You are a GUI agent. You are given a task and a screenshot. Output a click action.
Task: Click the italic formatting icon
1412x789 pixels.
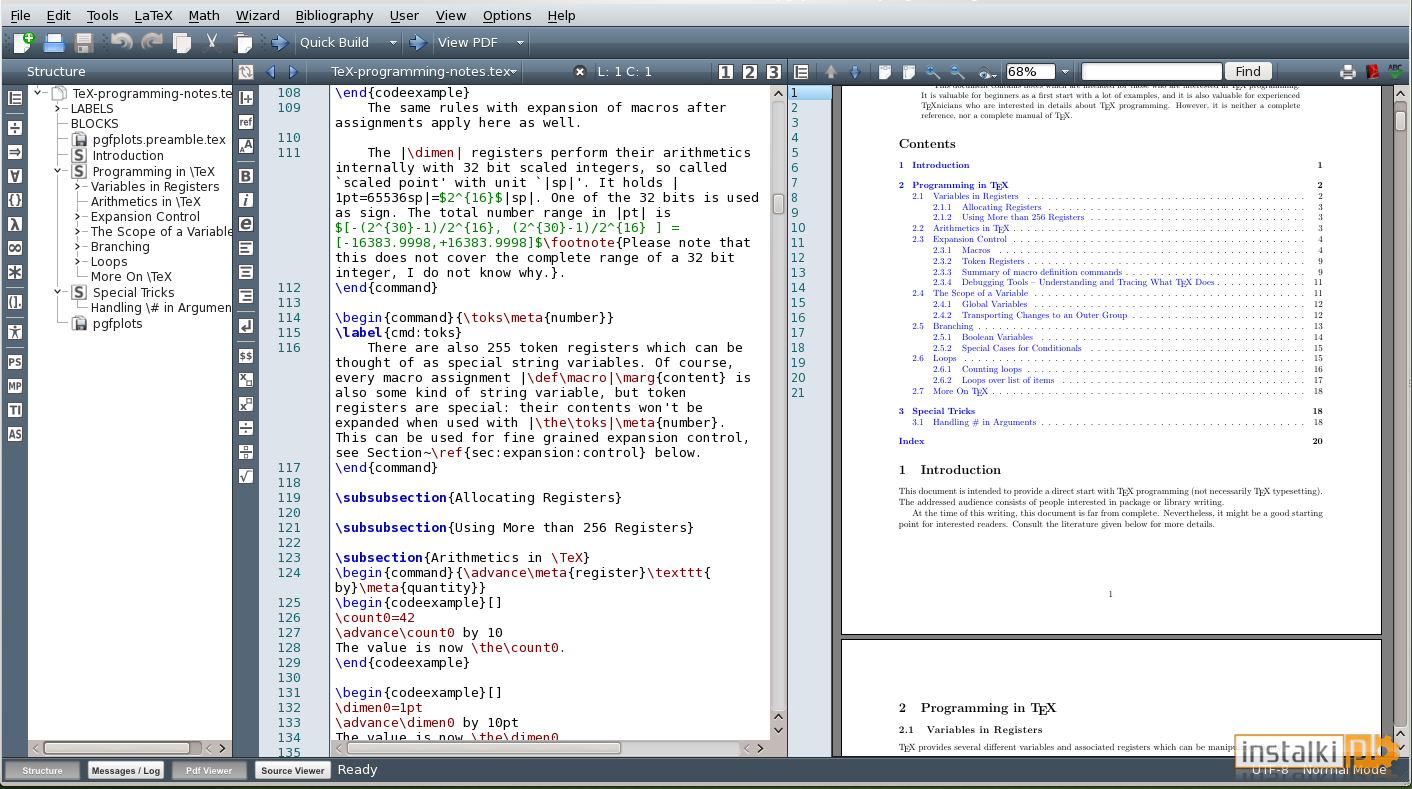[x=246, y=199]
